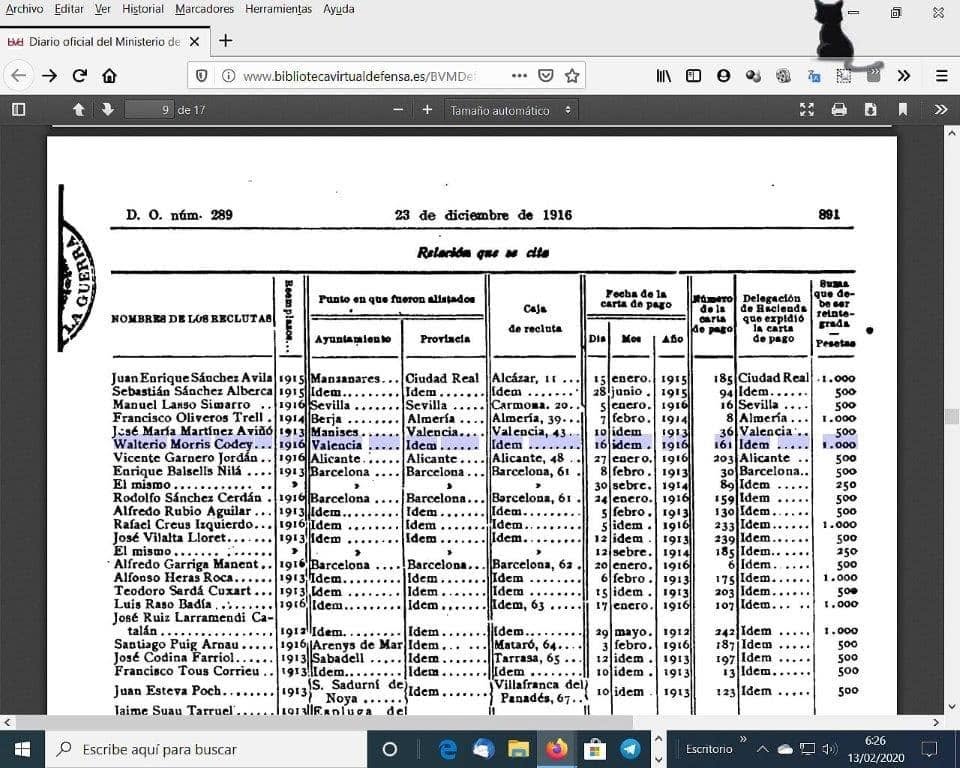Download the PDF file
Screen dimensions: 960x768
click(871, 110)
